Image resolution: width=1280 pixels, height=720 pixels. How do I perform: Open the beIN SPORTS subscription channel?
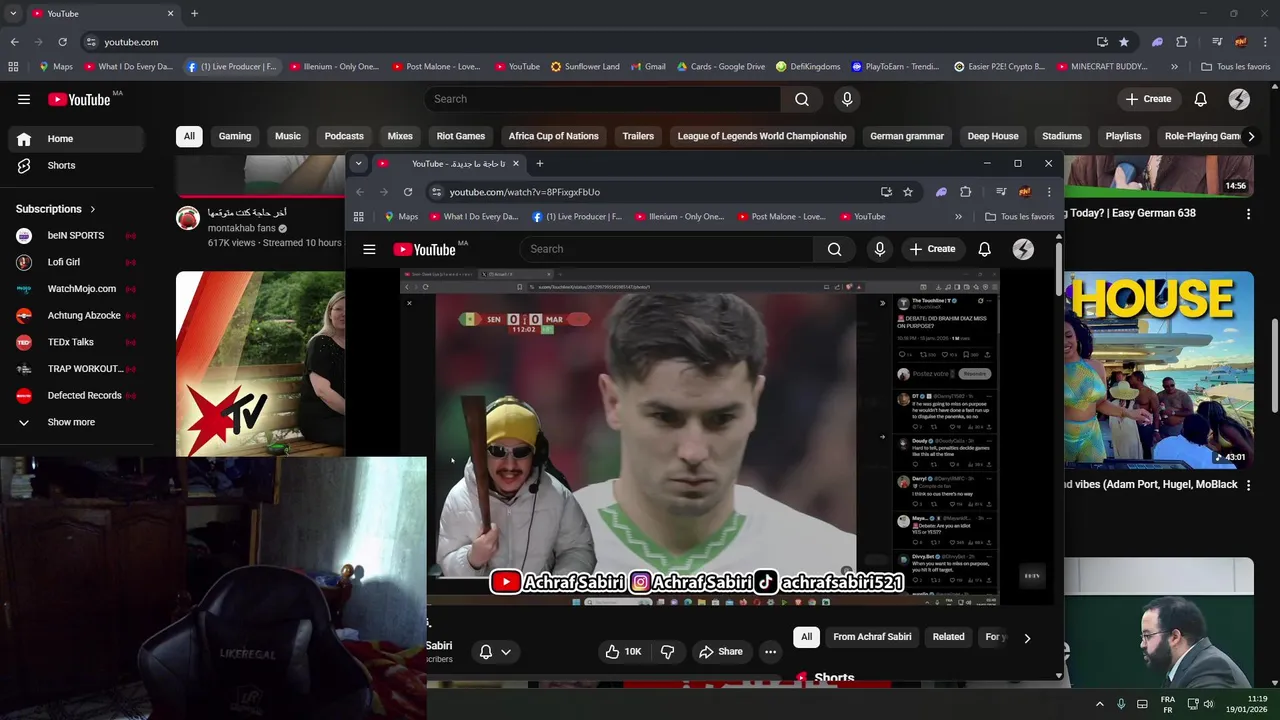[x=77, y=235]
